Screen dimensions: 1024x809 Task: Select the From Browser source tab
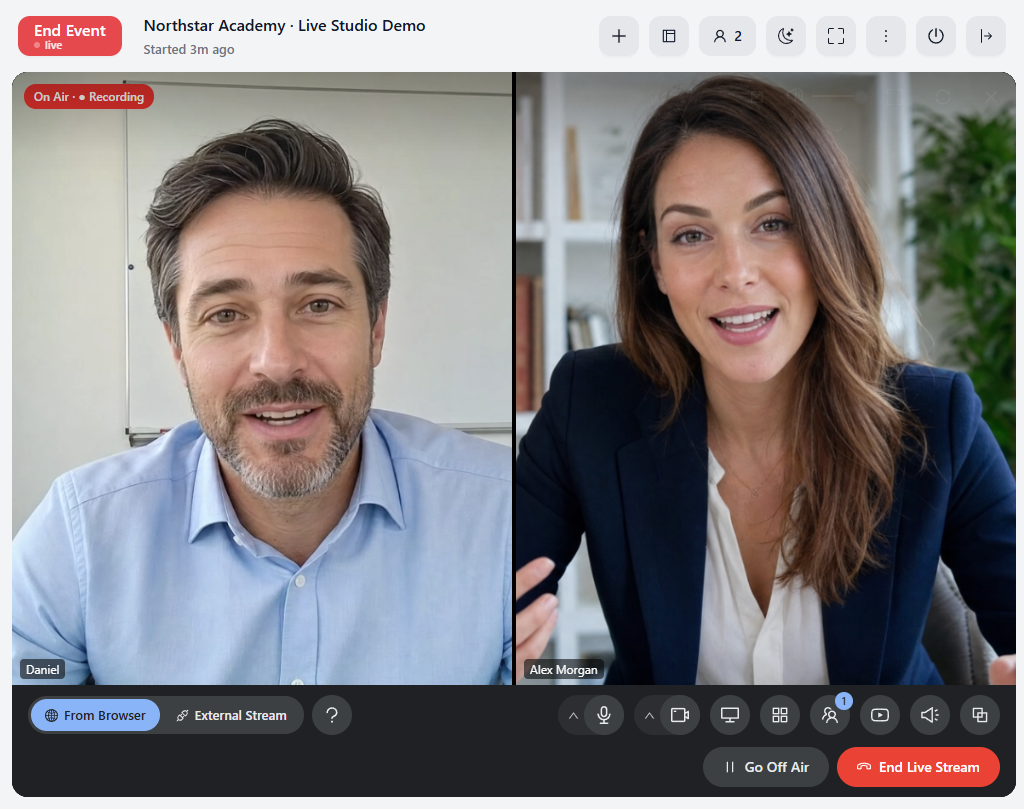tap(95, 715)
